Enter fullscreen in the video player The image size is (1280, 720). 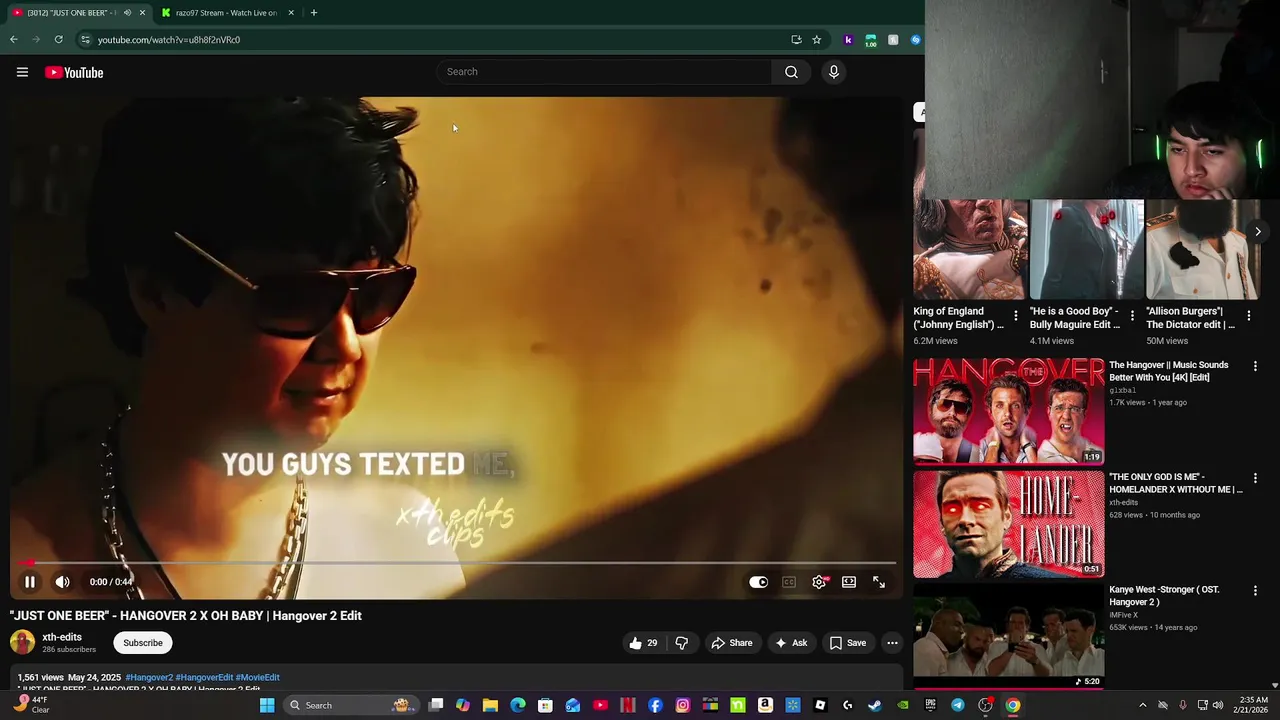(879, 582)
